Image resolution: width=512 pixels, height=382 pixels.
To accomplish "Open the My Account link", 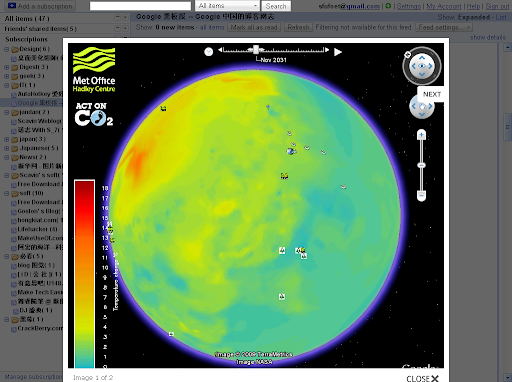I will (x=444, y=6).
